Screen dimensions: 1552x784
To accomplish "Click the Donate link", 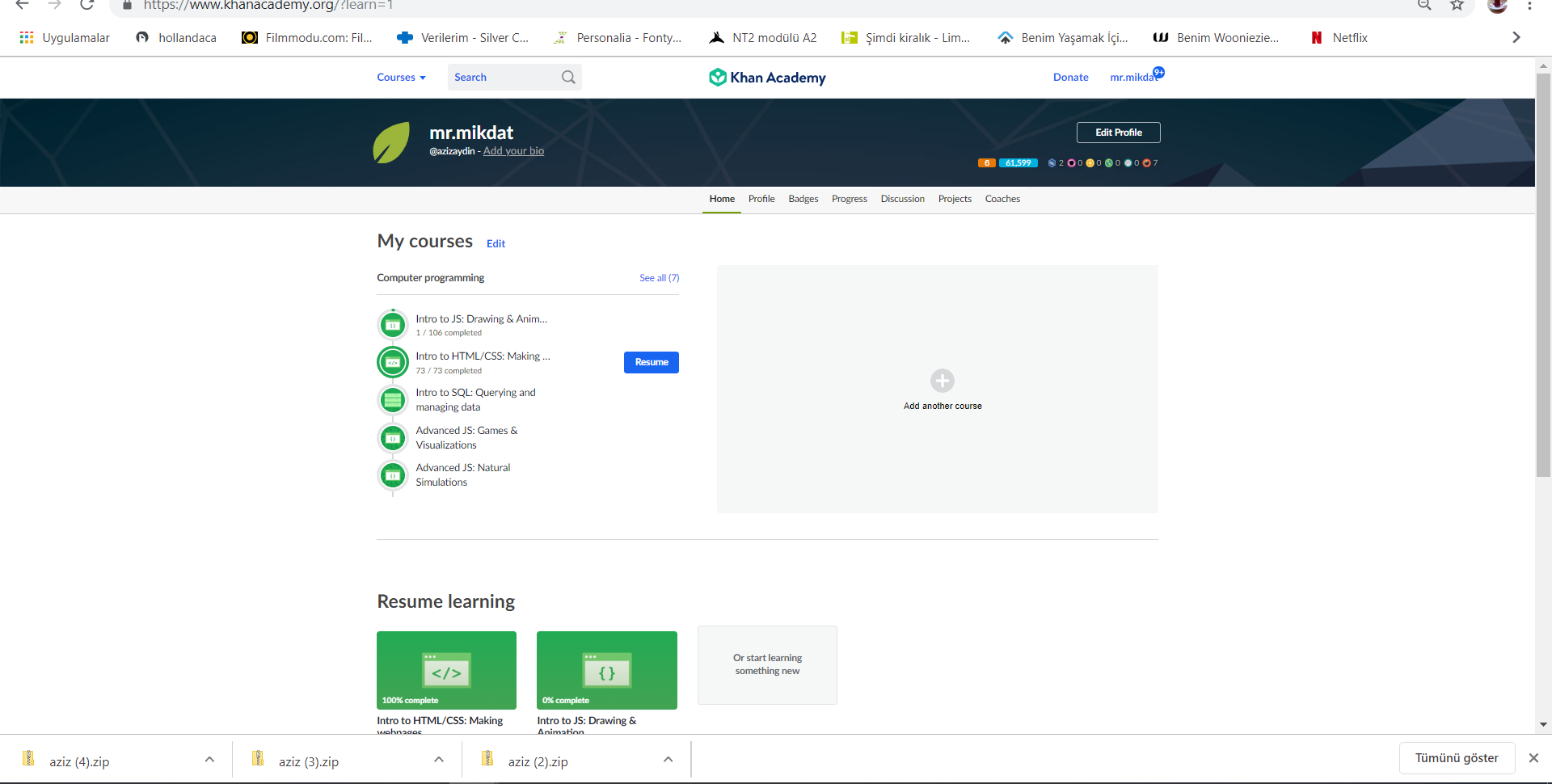I will click(1071, 78).
